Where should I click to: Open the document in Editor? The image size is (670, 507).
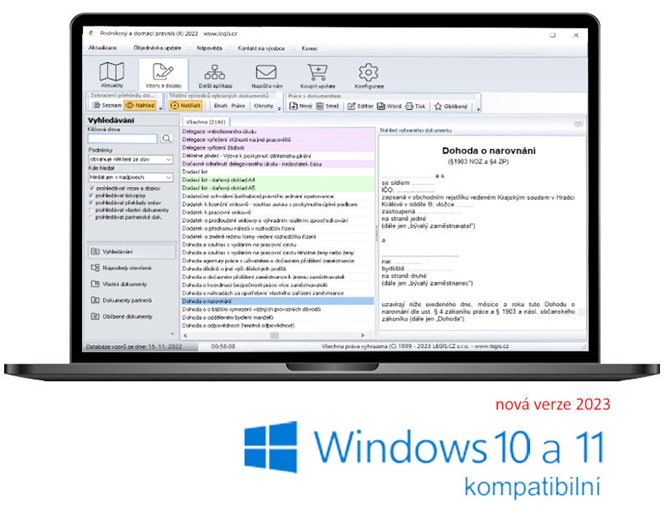click(x=360, y=106)
